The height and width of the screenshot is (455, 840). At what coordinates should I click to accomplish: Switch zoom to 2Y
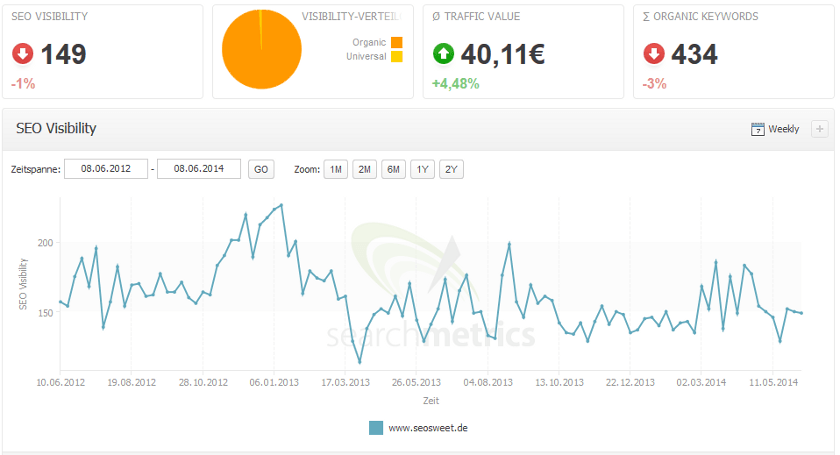tap(452, 169)
